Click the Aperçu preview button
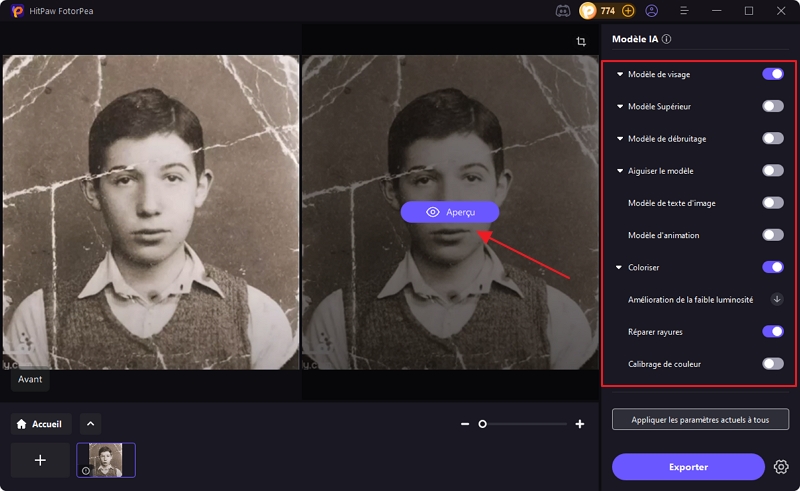The image size is (800, 491). (x=449, y=212)
